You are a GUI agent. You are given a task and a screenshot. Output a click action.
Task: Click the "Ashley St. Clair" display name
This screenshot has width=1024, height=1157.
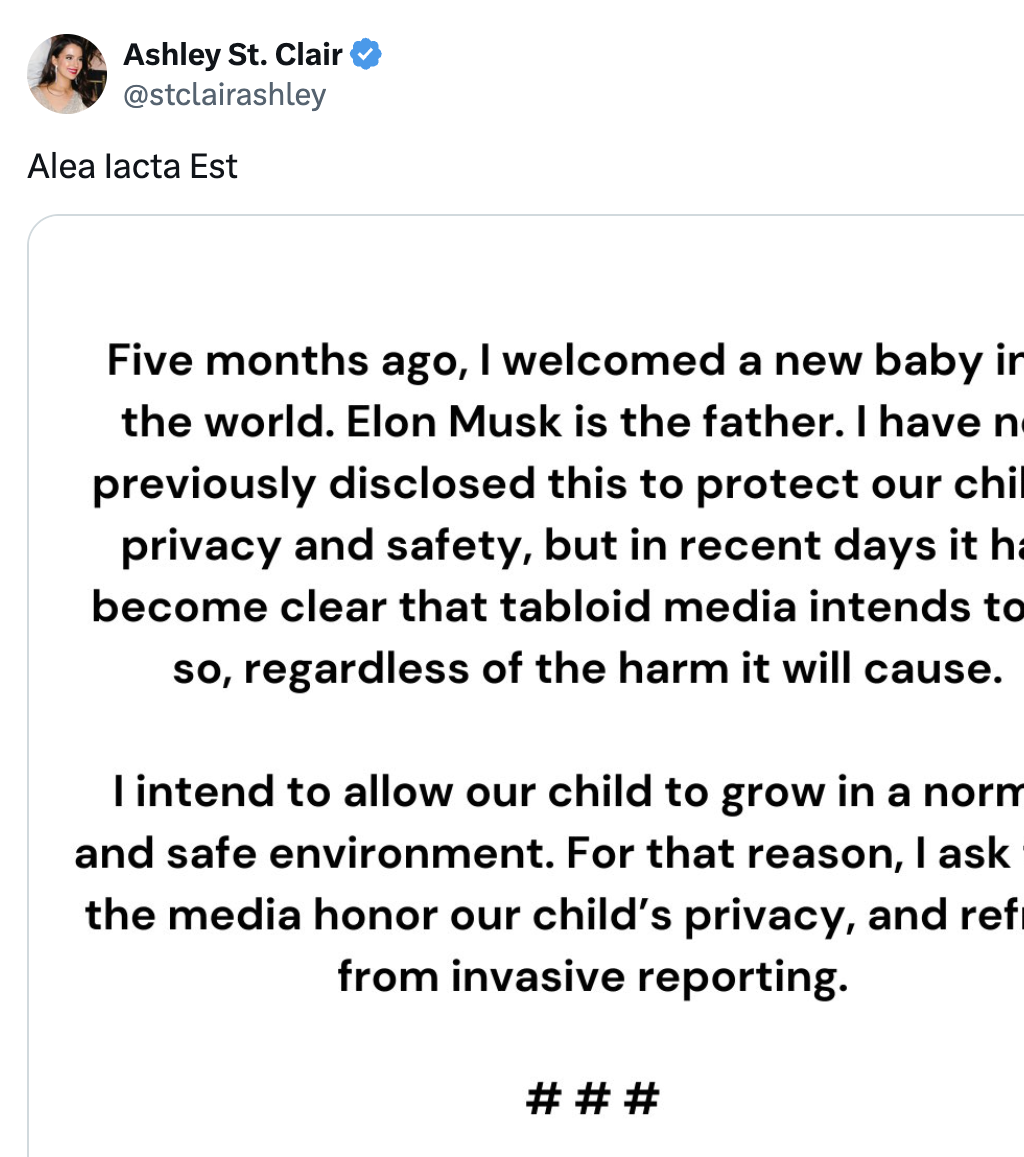point(235,55)
